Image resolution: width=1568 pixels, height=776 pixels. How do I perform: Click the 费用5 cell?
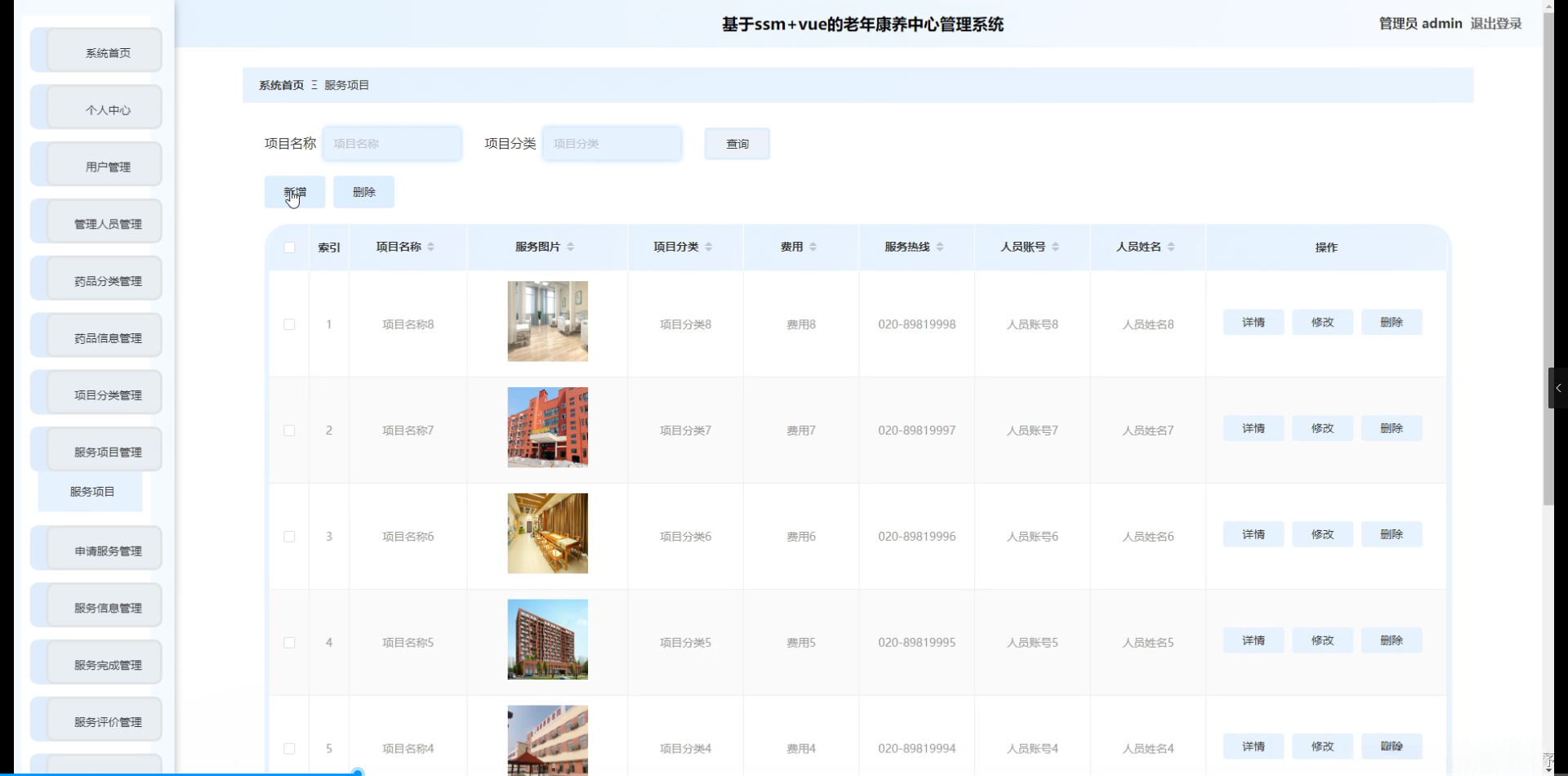(x=801, y=643)
